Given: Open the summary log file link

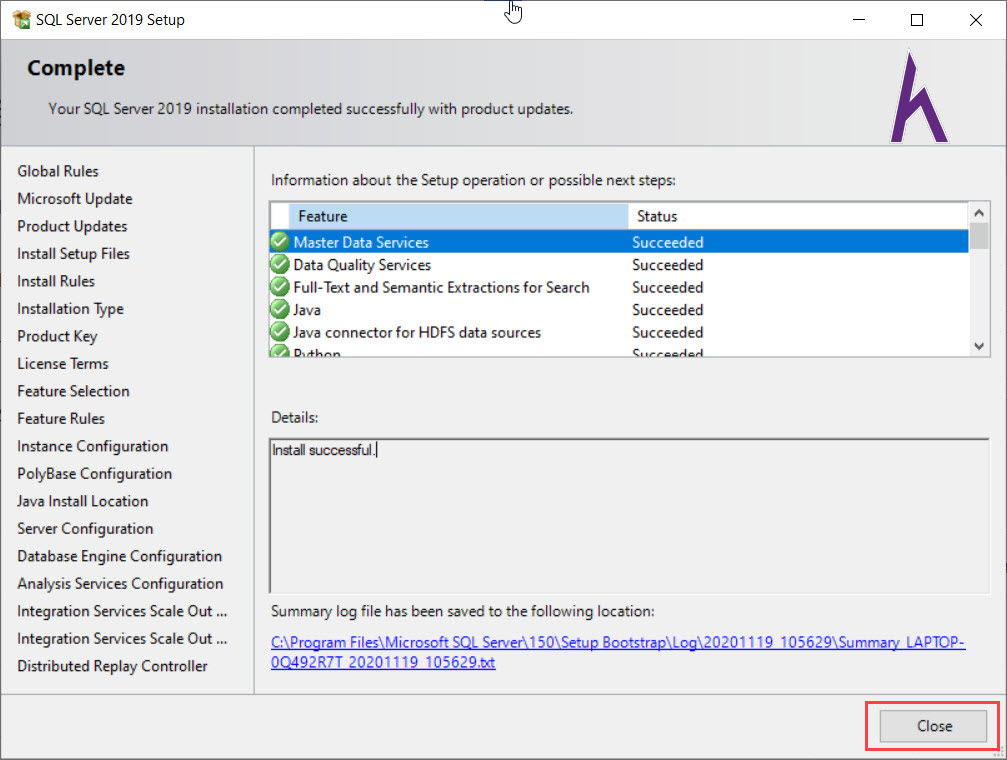Looking at the screenshot, I should coord(617,652).
